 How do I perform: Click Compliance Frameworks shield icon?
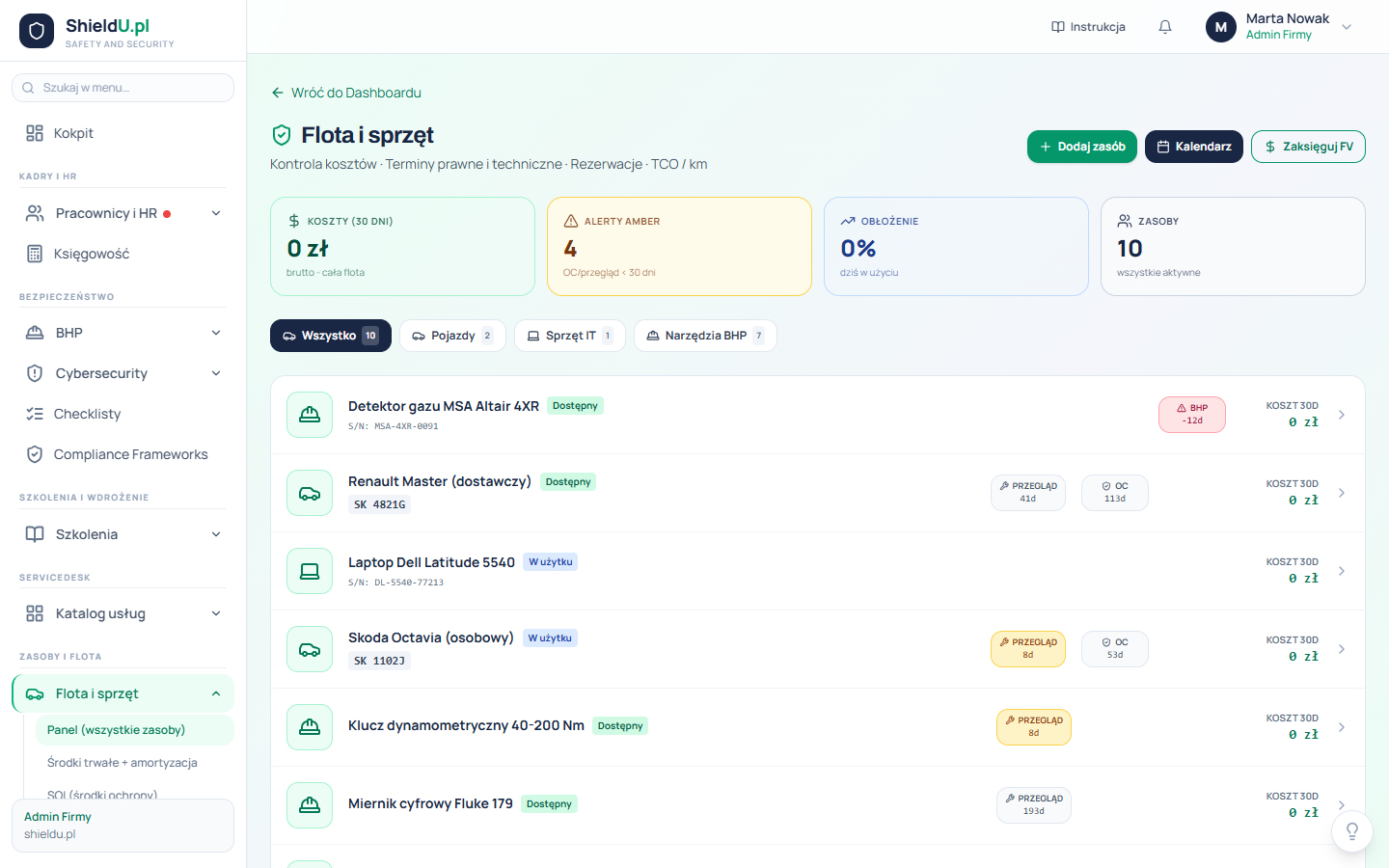[35, 454]
